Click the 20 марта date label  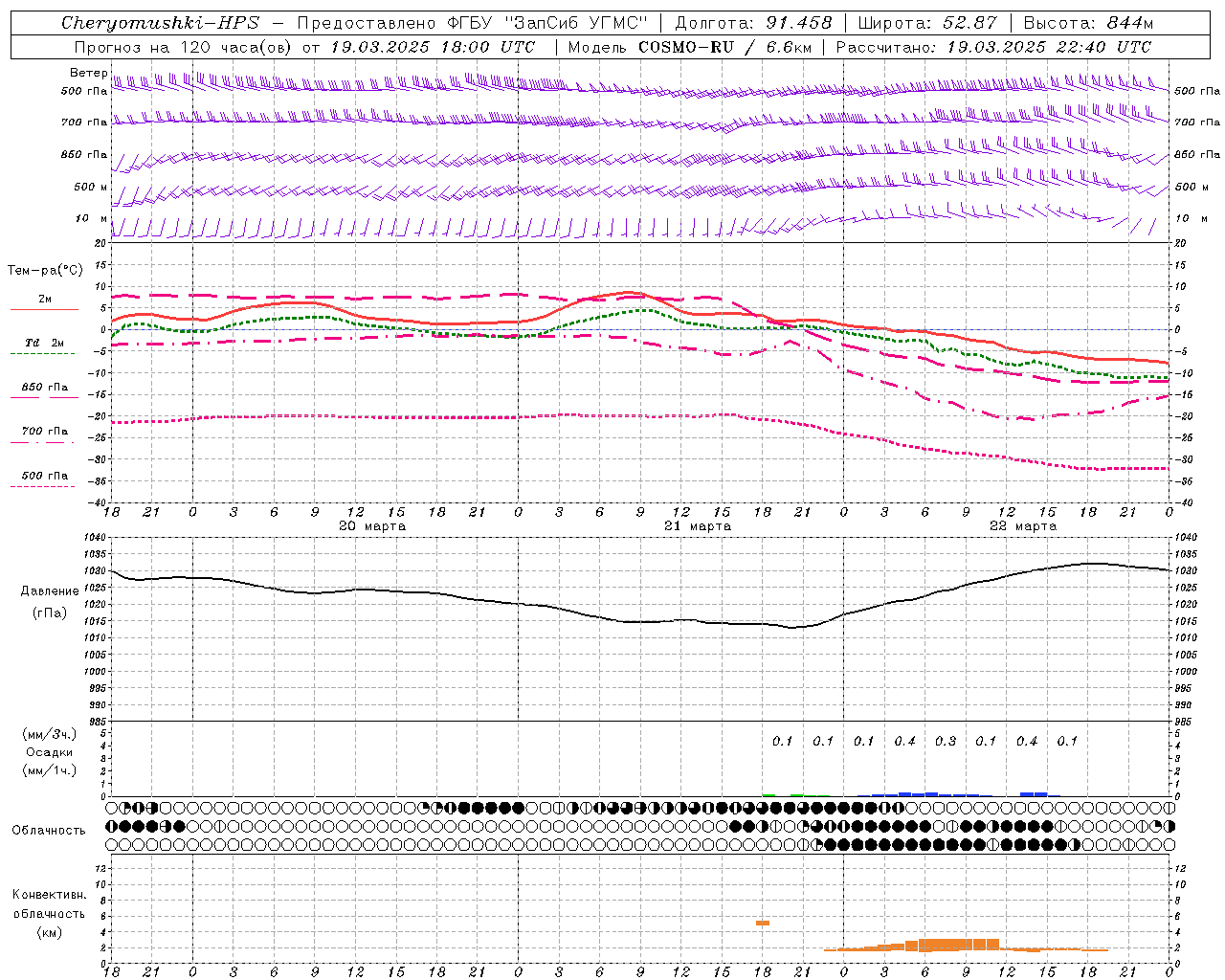373,526
